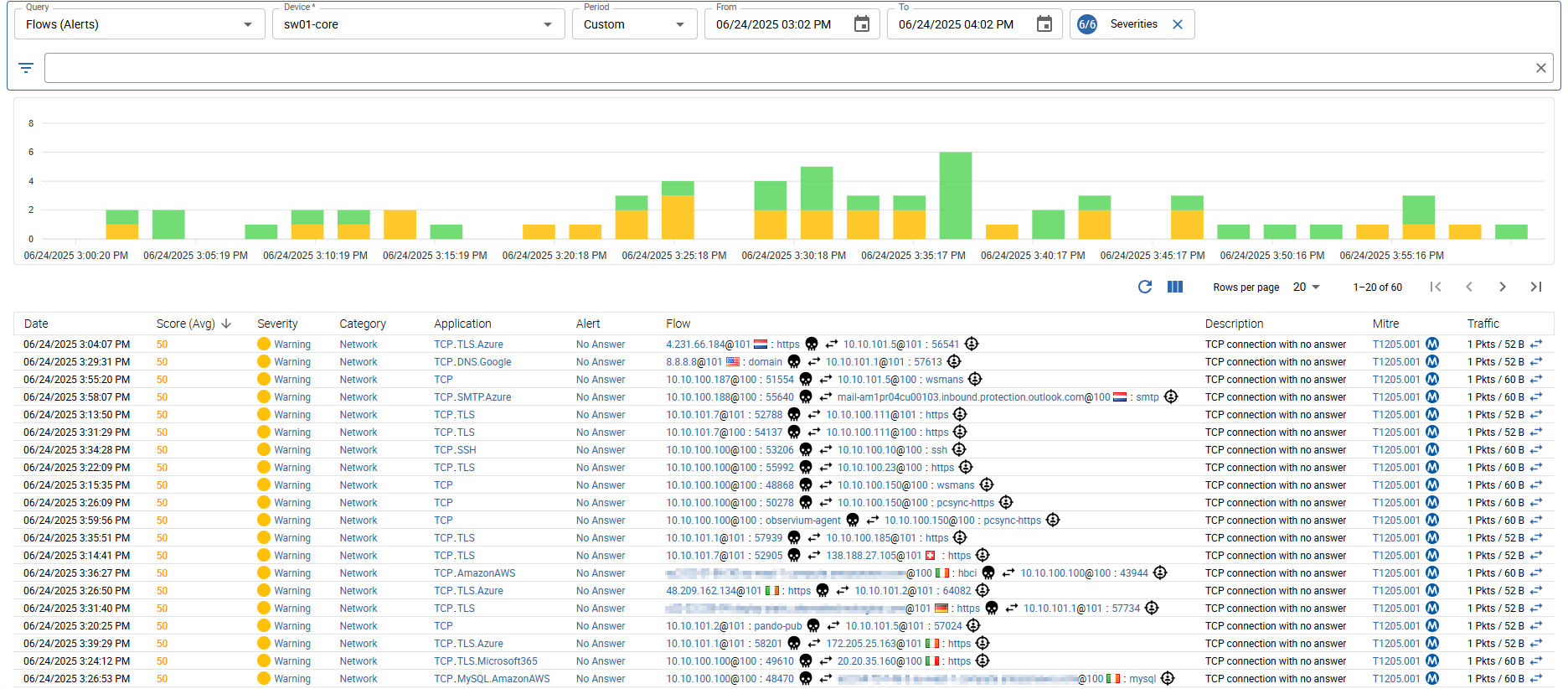Remove the Severities filter chip
Screen dimensions: 1568x689
[1178, 24]
